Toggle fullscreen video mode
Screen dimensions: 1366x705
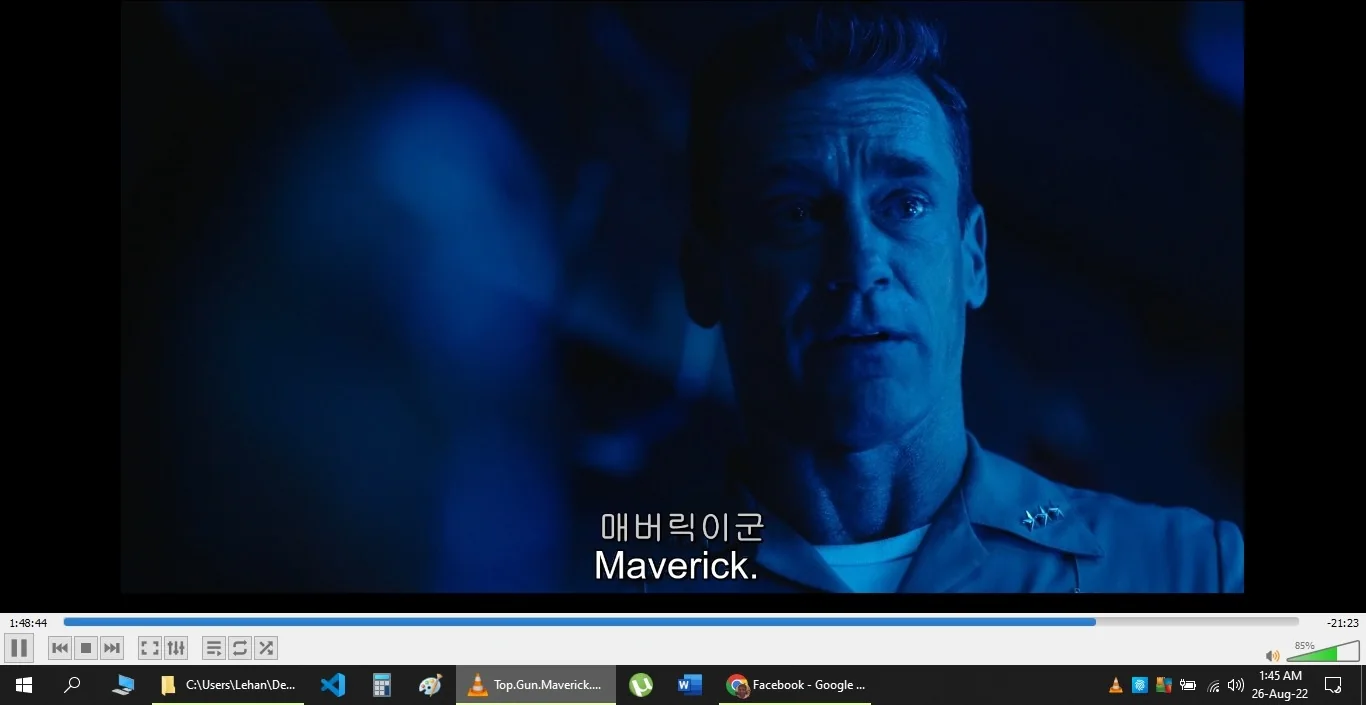pyautogui.click(x=150, y=648)
